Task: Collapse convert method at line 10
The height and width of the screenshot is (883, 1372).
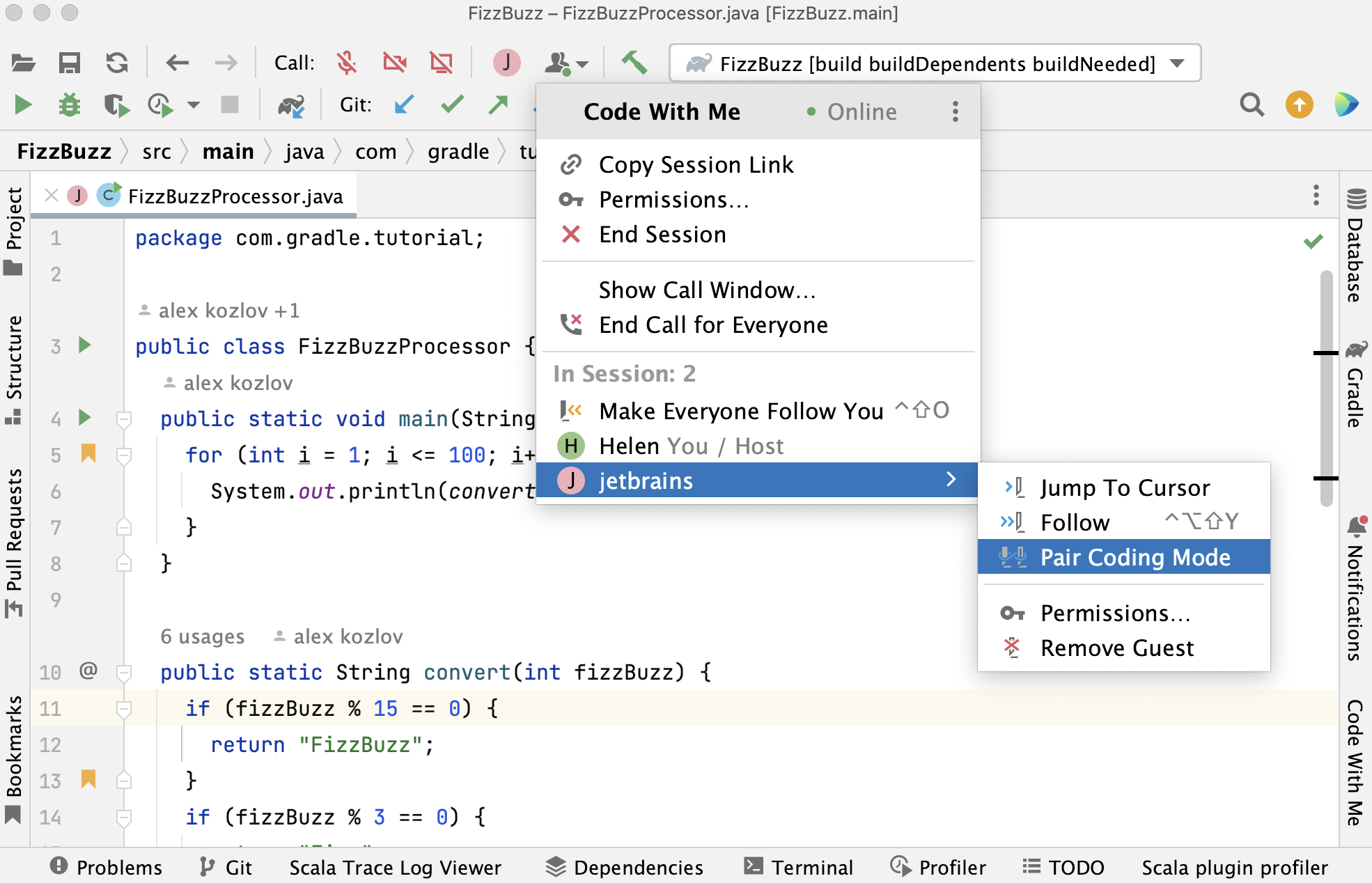Action: coord(124,673)
